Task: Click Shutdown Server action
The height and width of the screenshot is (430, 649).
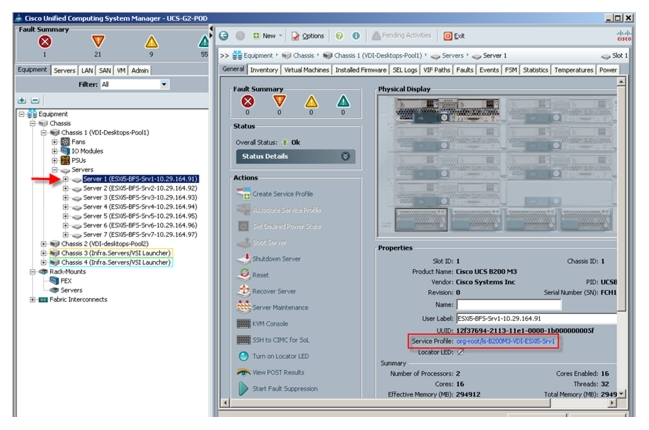Action: (x=276, y=259)
